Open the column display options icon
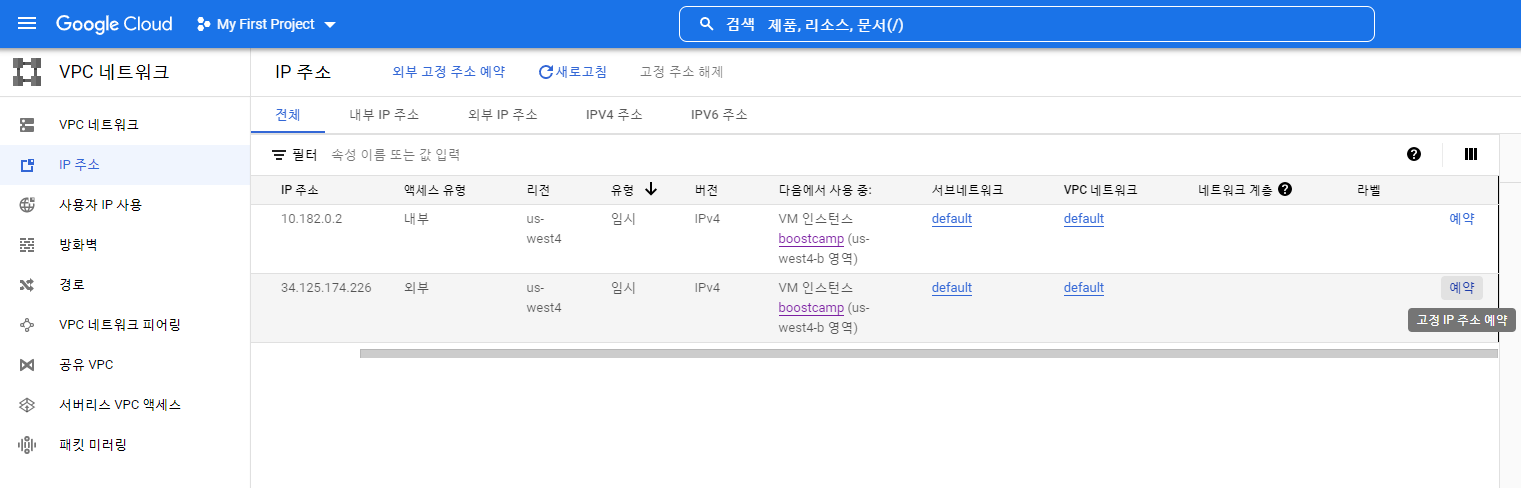The width and height of the screenshot is (1521, 488). pyautogui.click(x=1470, y=154)
